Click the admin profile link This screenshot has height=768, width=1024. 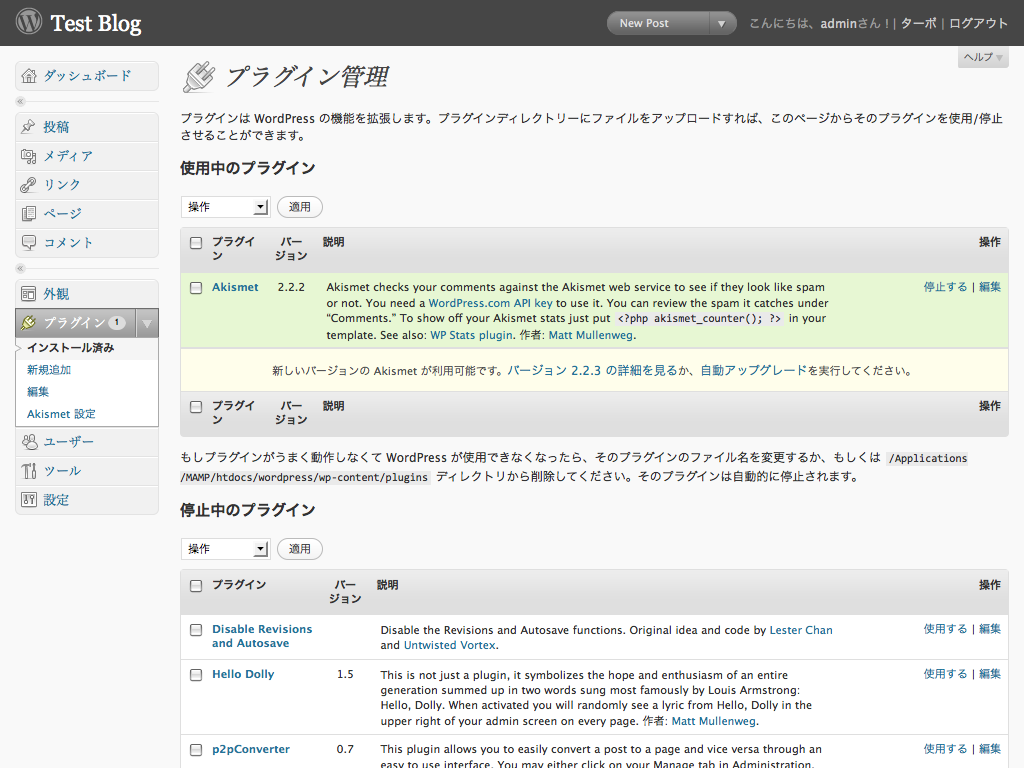pyautogui.click(x=839, y=24)
